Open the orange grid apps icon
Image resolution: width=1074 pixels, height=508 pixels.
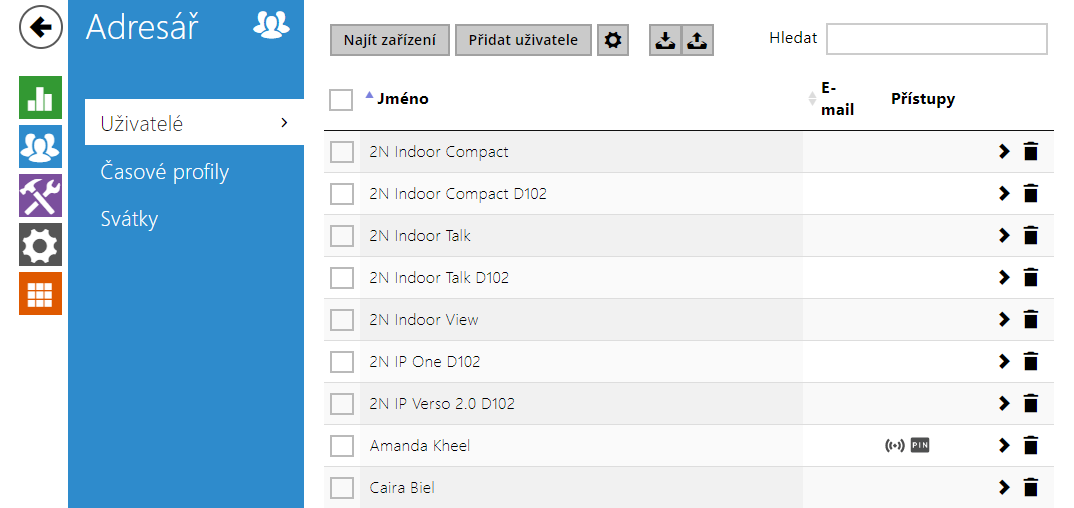click(40, 293)
